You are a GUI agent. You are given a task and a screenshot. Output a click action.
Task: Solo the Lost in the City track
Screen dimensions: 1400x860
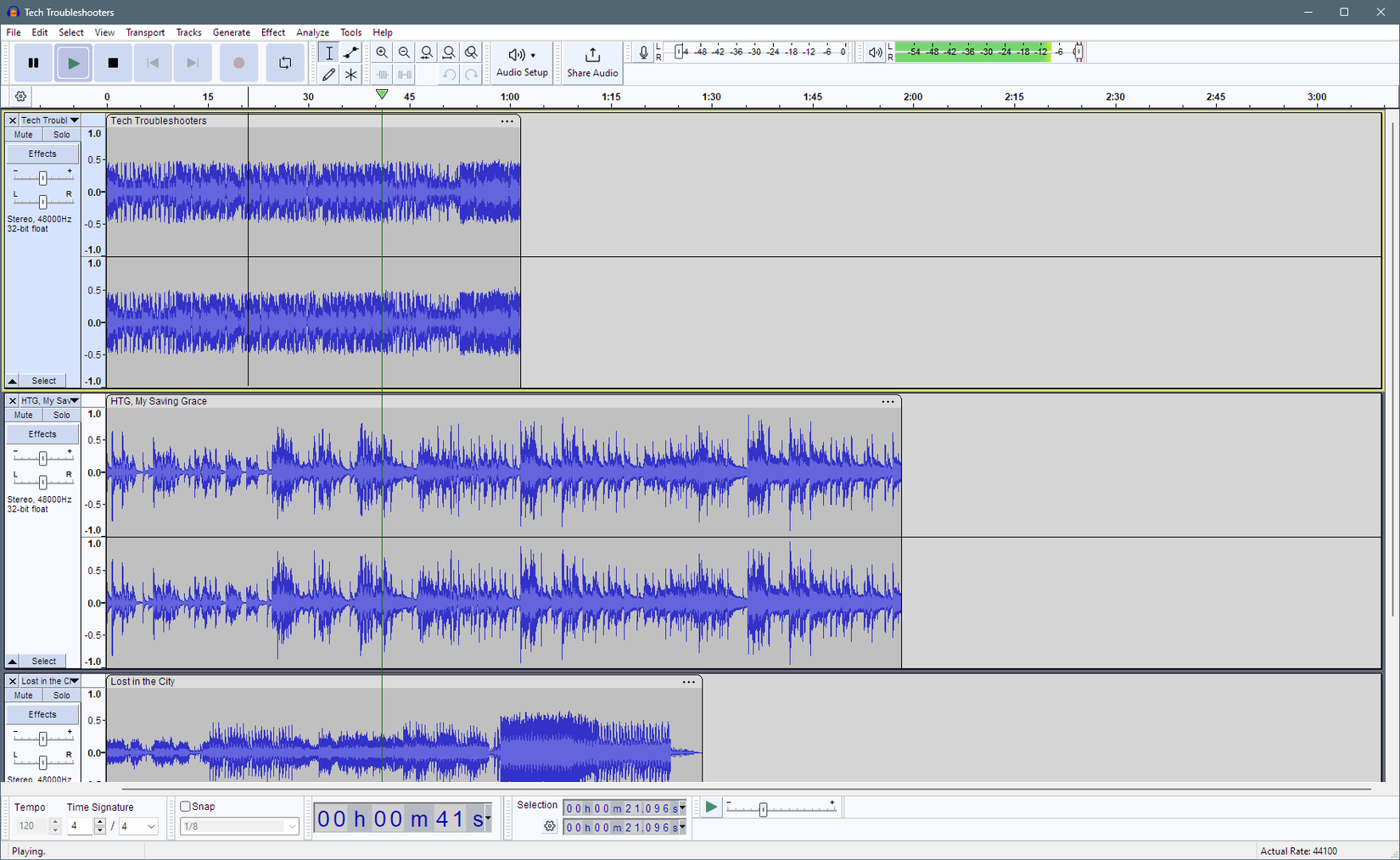point(62,695)
